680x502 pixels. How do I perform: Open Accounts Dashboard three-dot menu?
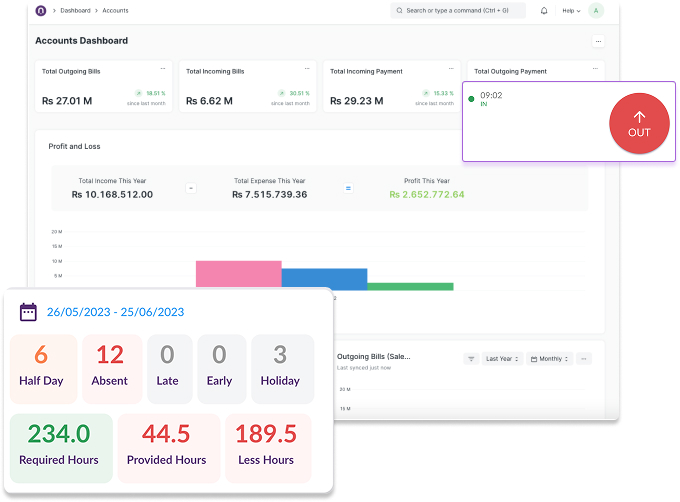coord(598,41)
